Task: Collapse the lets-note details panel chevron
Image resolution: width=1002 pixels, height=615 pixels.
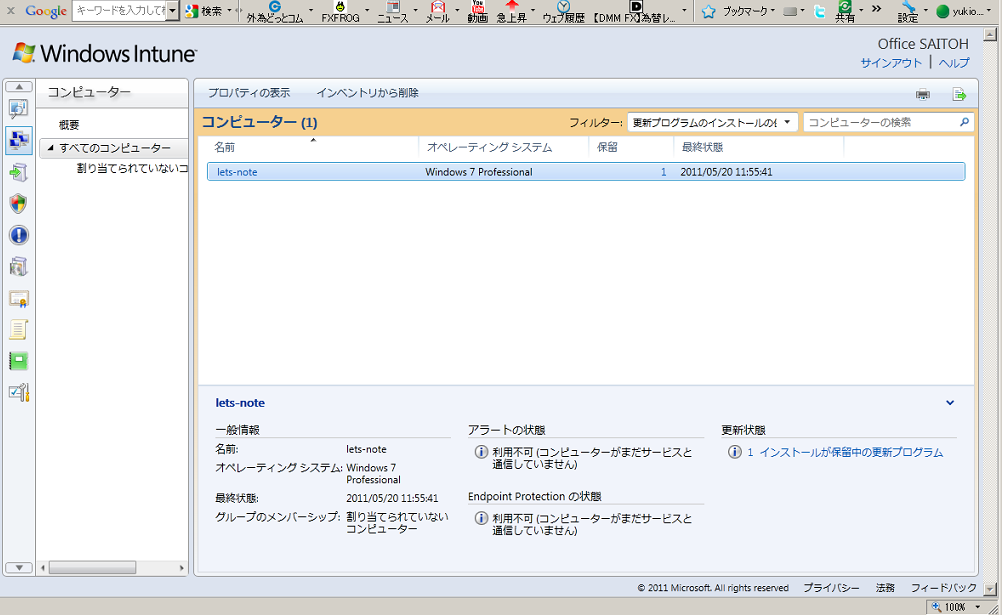Action: (x=950, y=403)
